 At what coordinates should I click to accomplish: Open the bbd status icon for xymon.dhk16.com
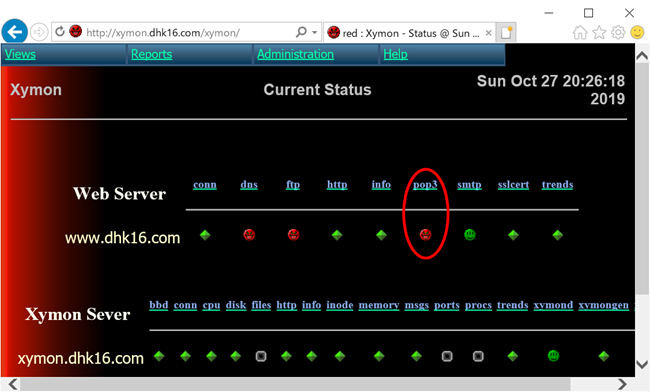159,356
